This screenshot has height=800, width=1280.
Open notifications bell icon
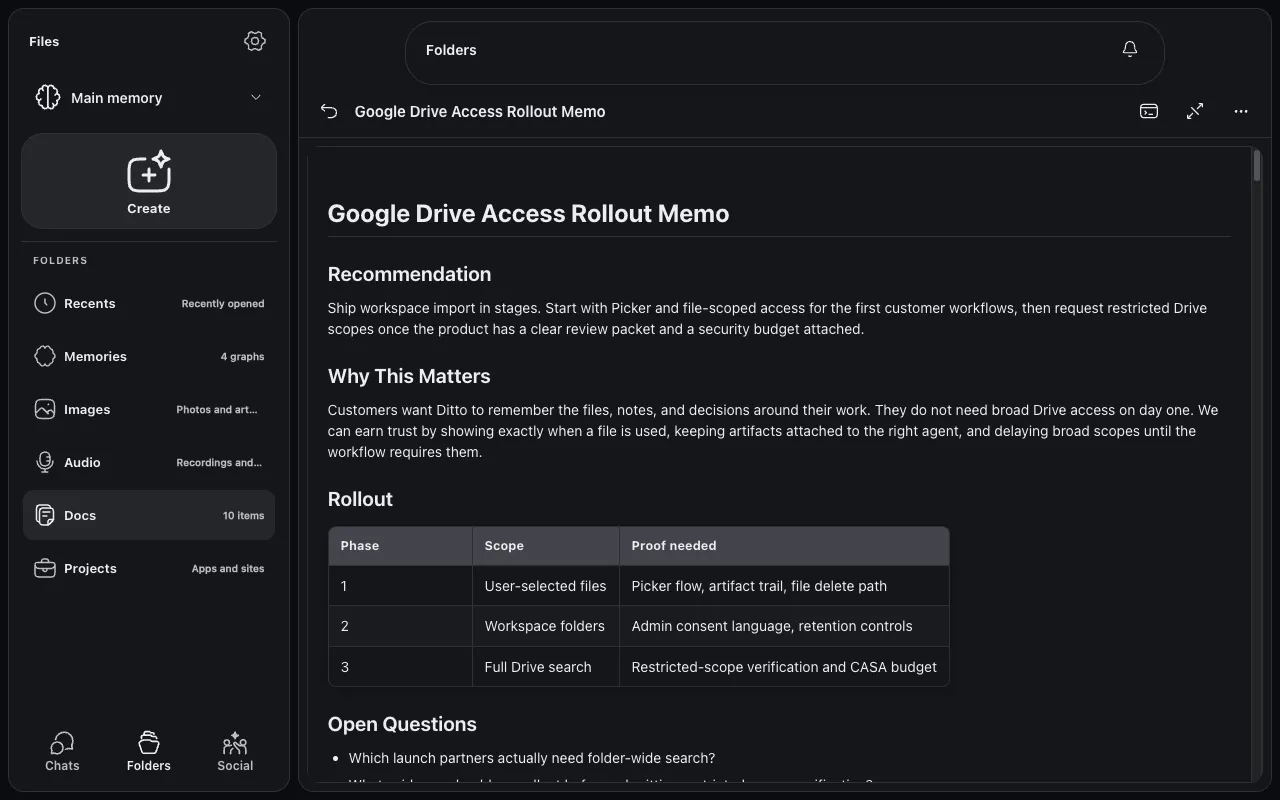point(1130,49)
